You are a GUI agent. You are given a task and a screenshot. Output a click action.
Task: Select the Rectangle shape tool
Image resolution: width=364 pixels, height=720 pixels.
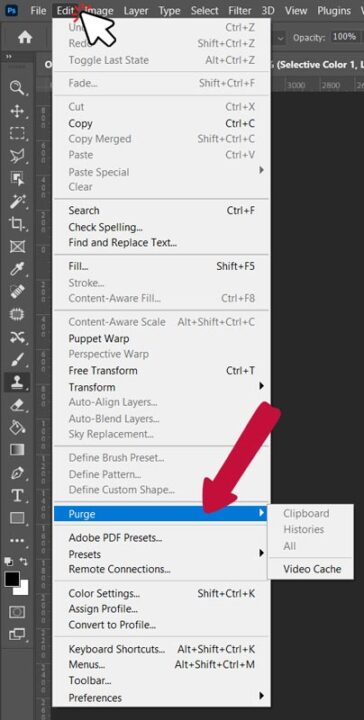17,518
